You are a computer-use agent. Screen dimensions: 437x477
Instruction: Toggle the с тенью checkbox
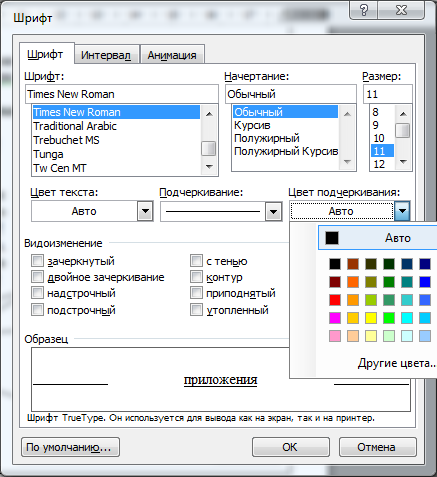[x=196, y=261]
